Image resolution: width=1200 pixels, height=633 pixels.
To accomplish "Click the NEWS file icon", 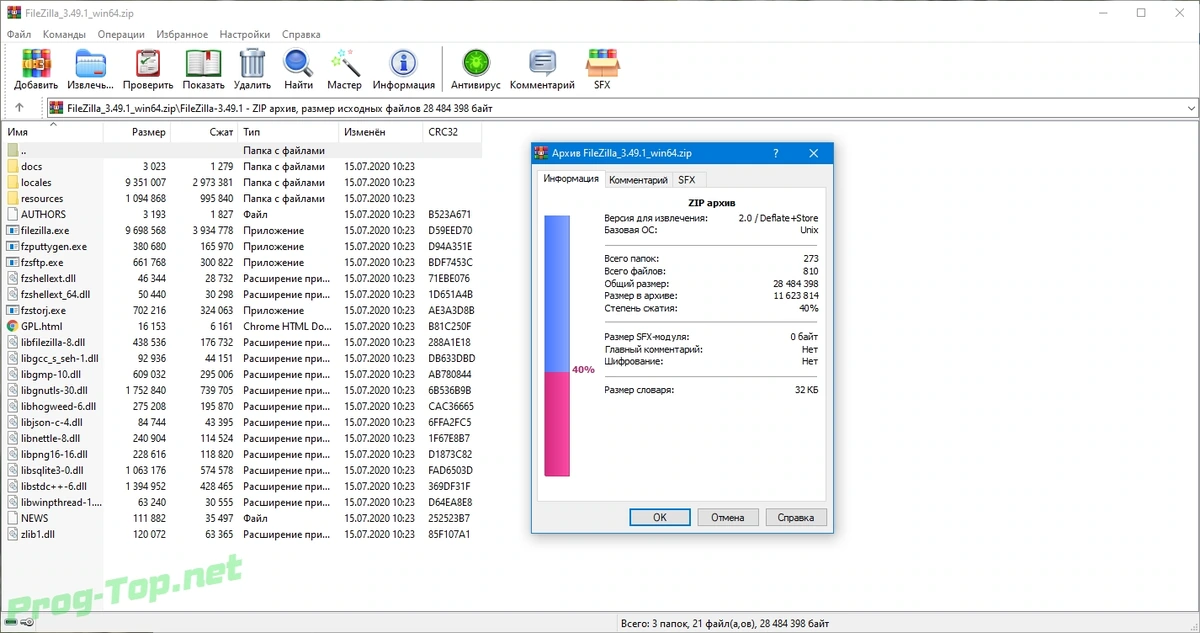I will 13,518.
